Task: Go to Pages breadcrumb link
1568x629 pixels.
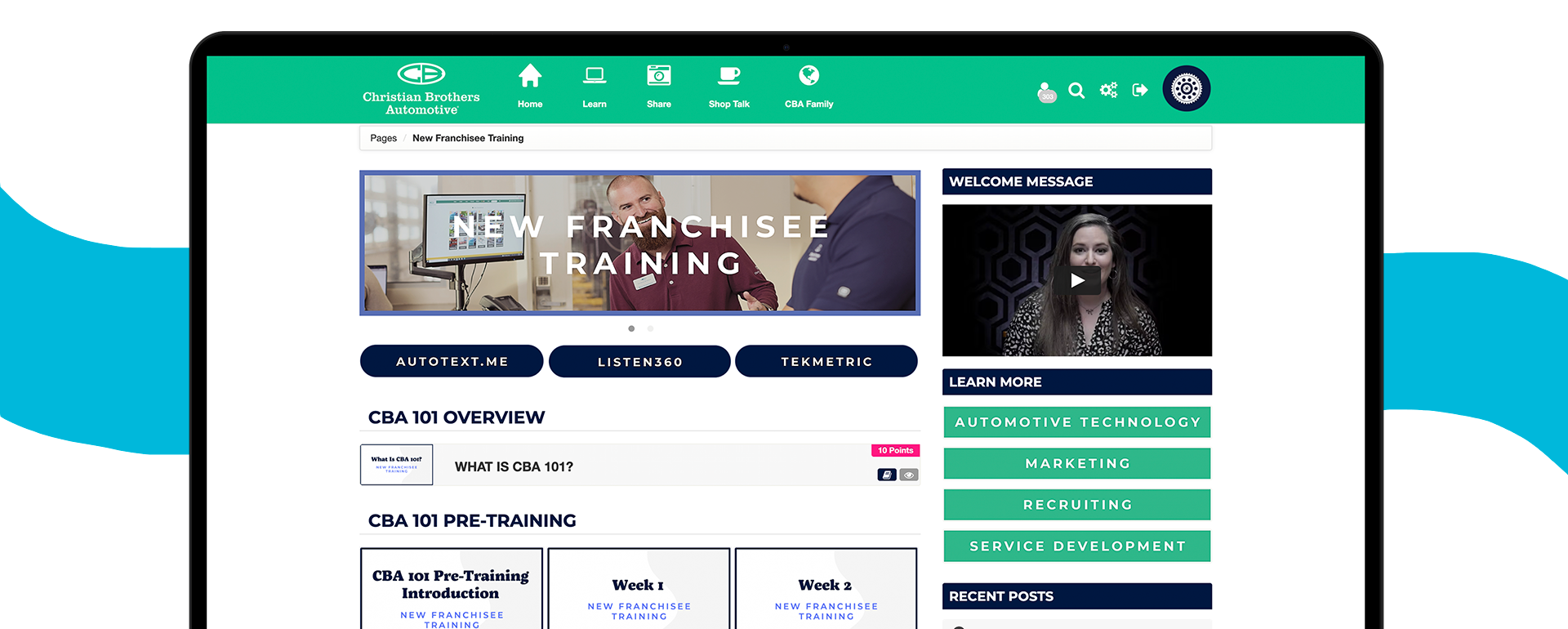Action: [x=383, y=138]
